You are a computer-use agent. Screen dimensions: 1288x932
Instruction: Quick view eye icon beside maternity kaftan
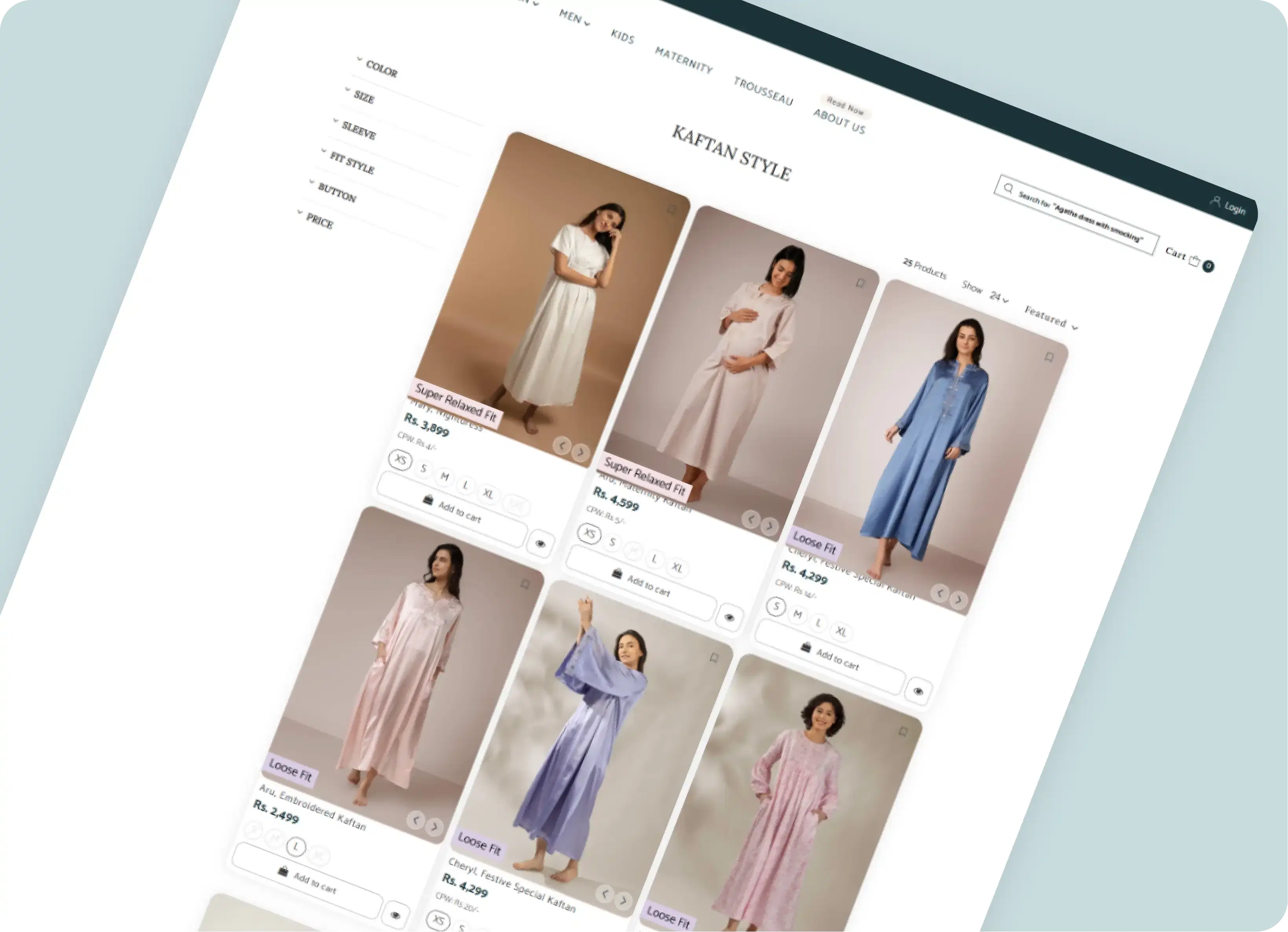point(729,617)
